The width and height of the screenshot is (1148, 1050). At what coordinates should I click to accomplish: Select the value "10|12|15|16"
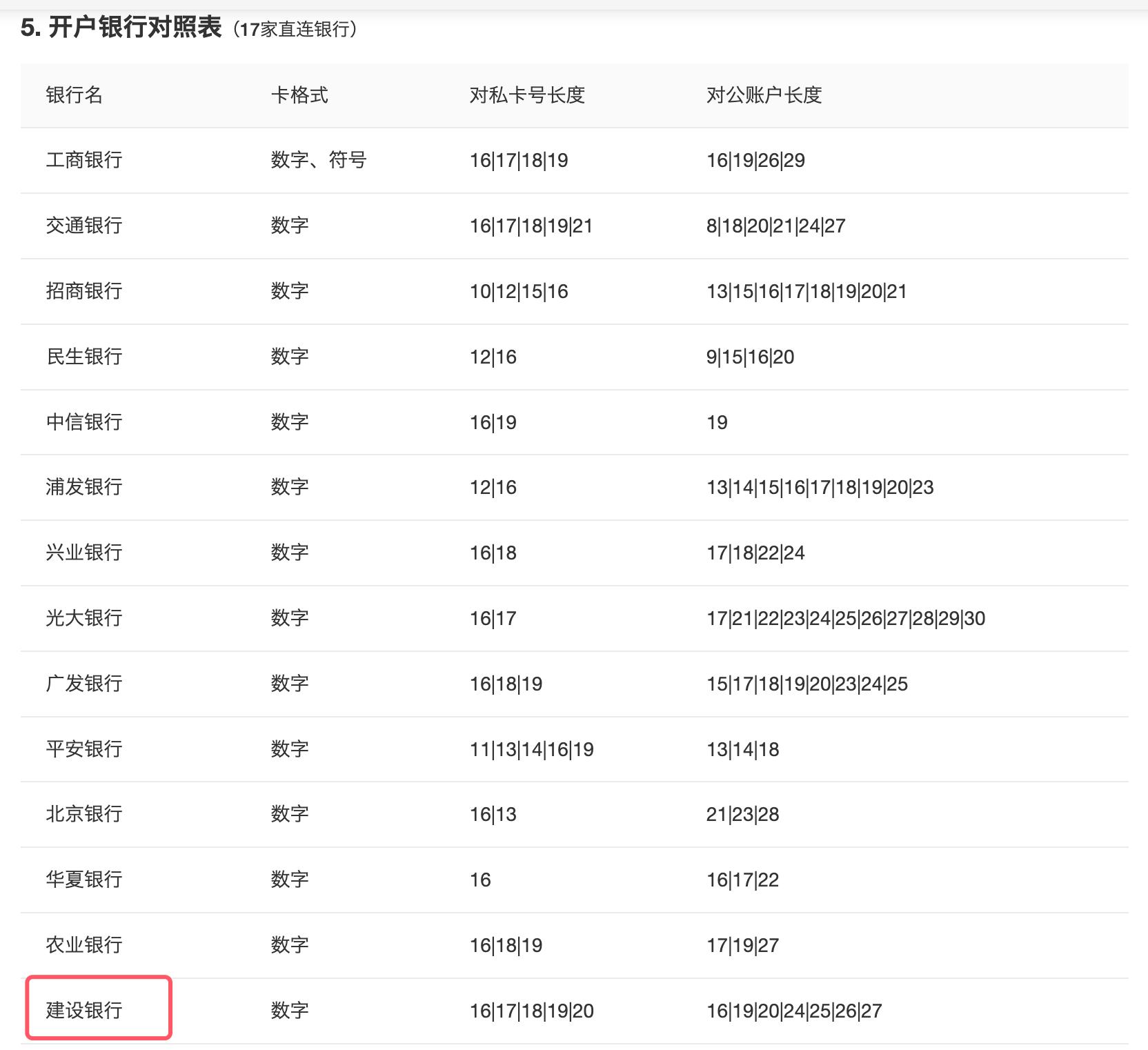[519, 292]
